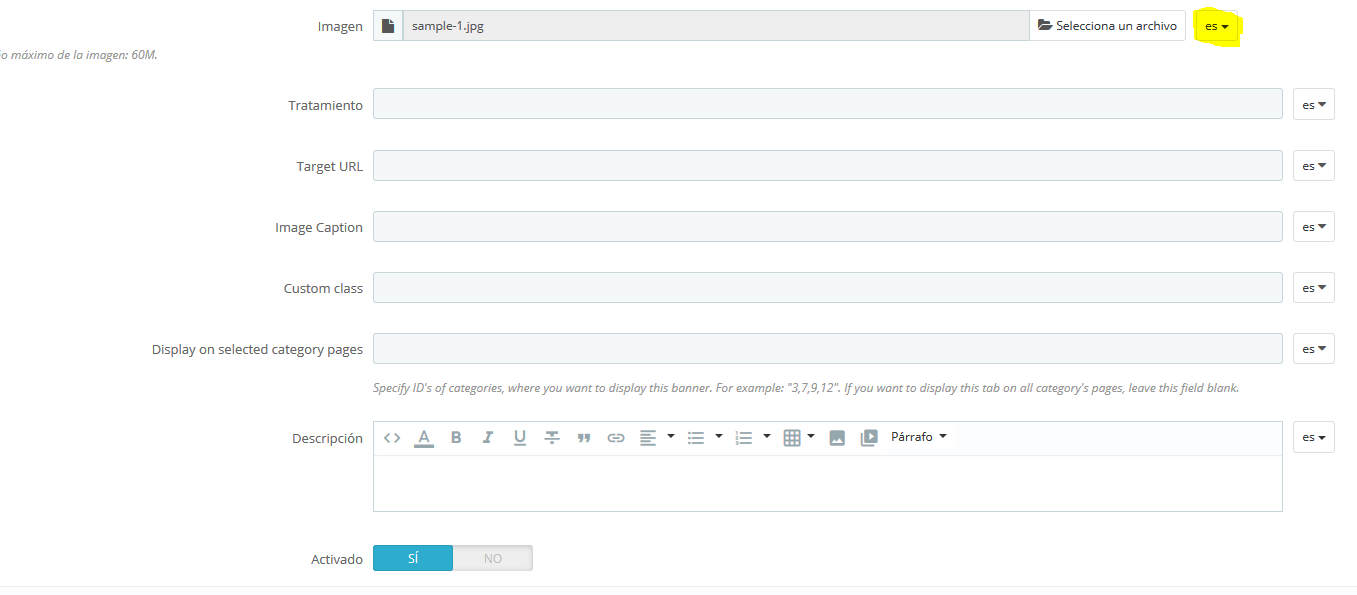
Task: Click the Tratamiento input field
Action: pos(828,104)
